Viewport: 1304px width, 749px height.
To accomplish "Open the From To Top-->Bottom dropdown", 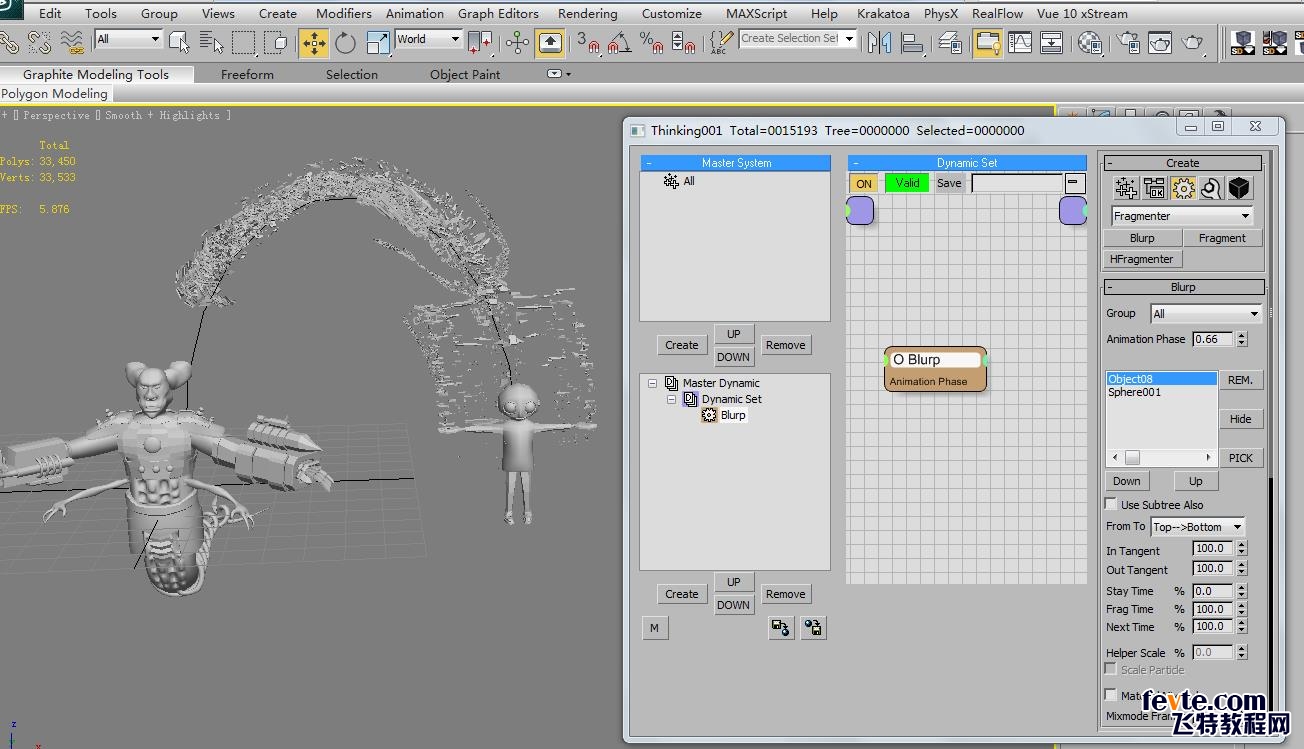I will click(1198, 527).
